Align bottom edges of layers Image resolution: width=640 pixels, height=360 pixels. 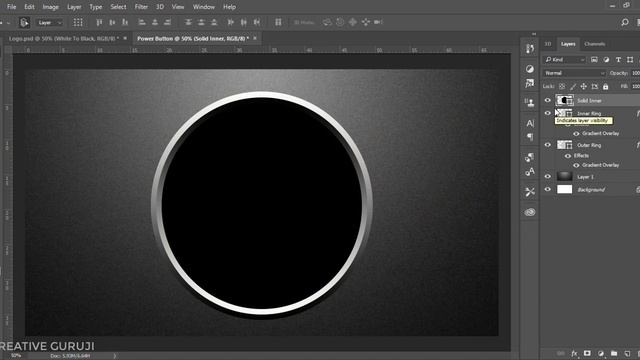coord(125,22)
